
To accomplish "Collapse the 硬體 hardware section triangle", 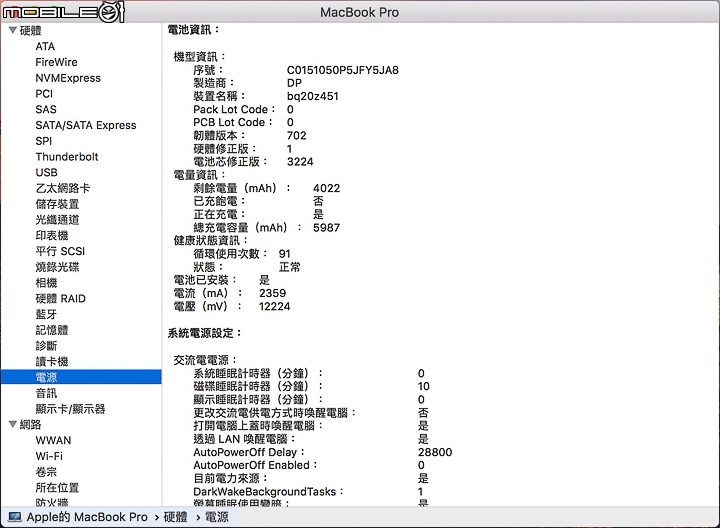I will [13, 30].
